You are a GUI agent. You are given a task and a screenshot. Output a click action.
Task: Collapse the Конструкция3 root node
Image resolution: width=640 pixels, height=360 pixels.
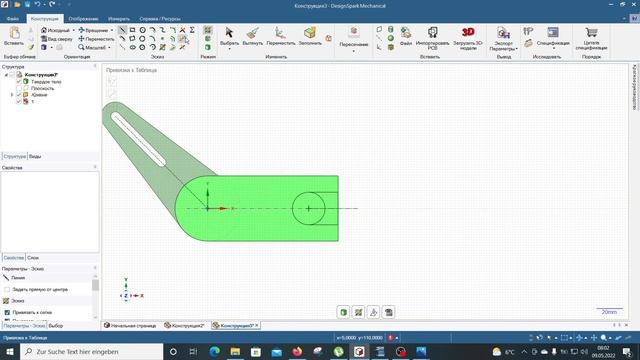(6, 75)
